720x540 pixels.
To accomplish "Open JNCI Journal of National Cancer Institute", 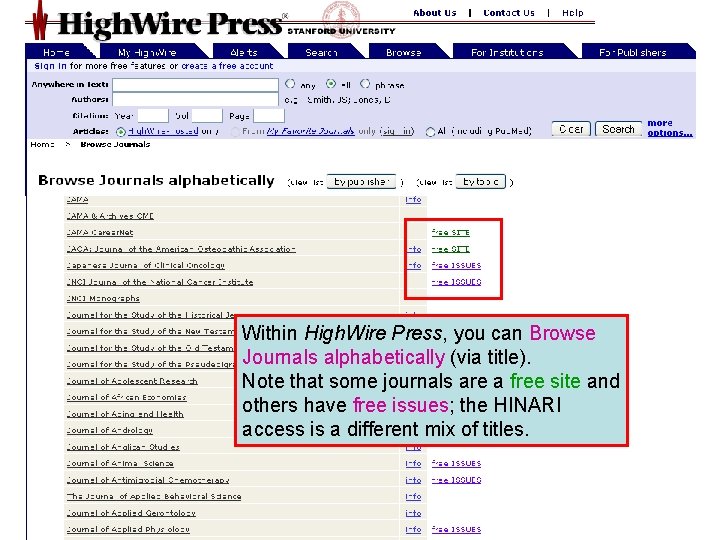I will 160,282.
